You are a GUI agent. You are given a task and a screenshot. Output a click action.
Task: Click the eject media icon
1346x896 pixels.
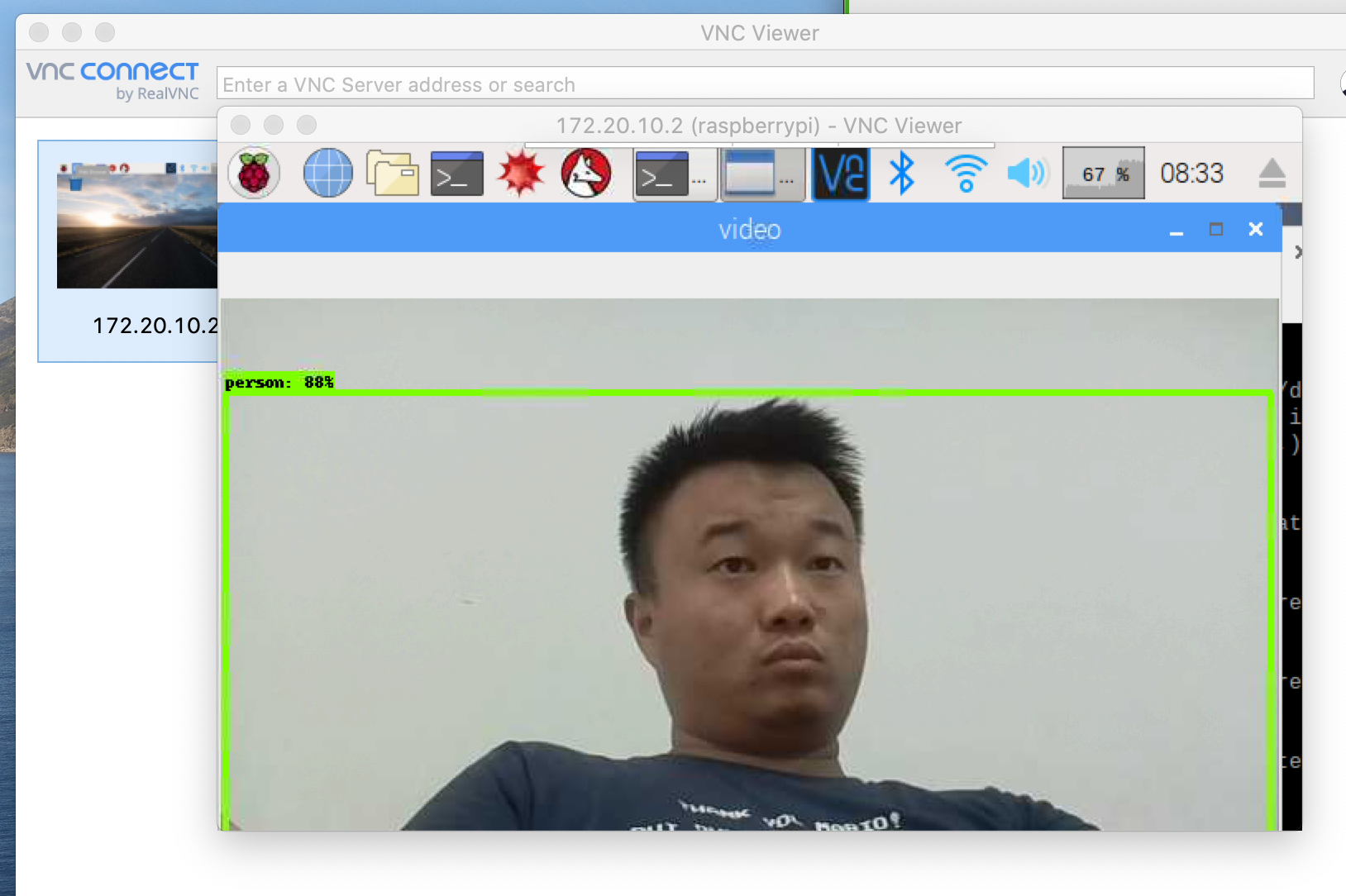[x=1272, y=174]
